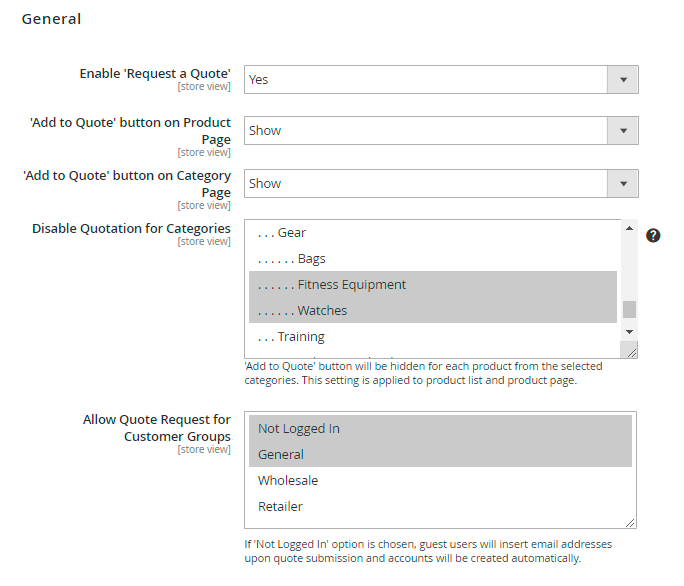The height and width of the screenshot is (586, 684).
Task: Click the categories list scrollbar thumb
Action: click(629, 309)
